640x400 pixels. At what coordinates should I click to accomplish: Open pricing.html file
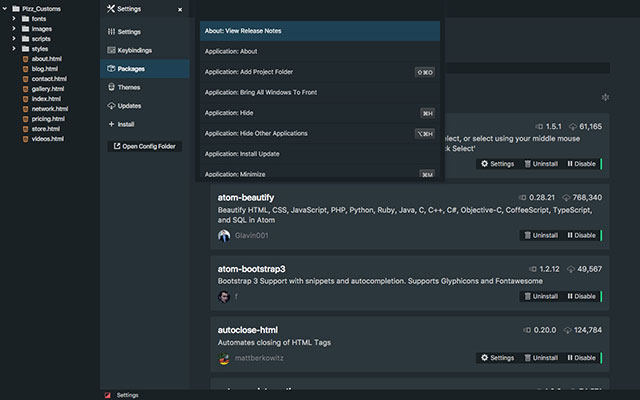coord(48,119)
